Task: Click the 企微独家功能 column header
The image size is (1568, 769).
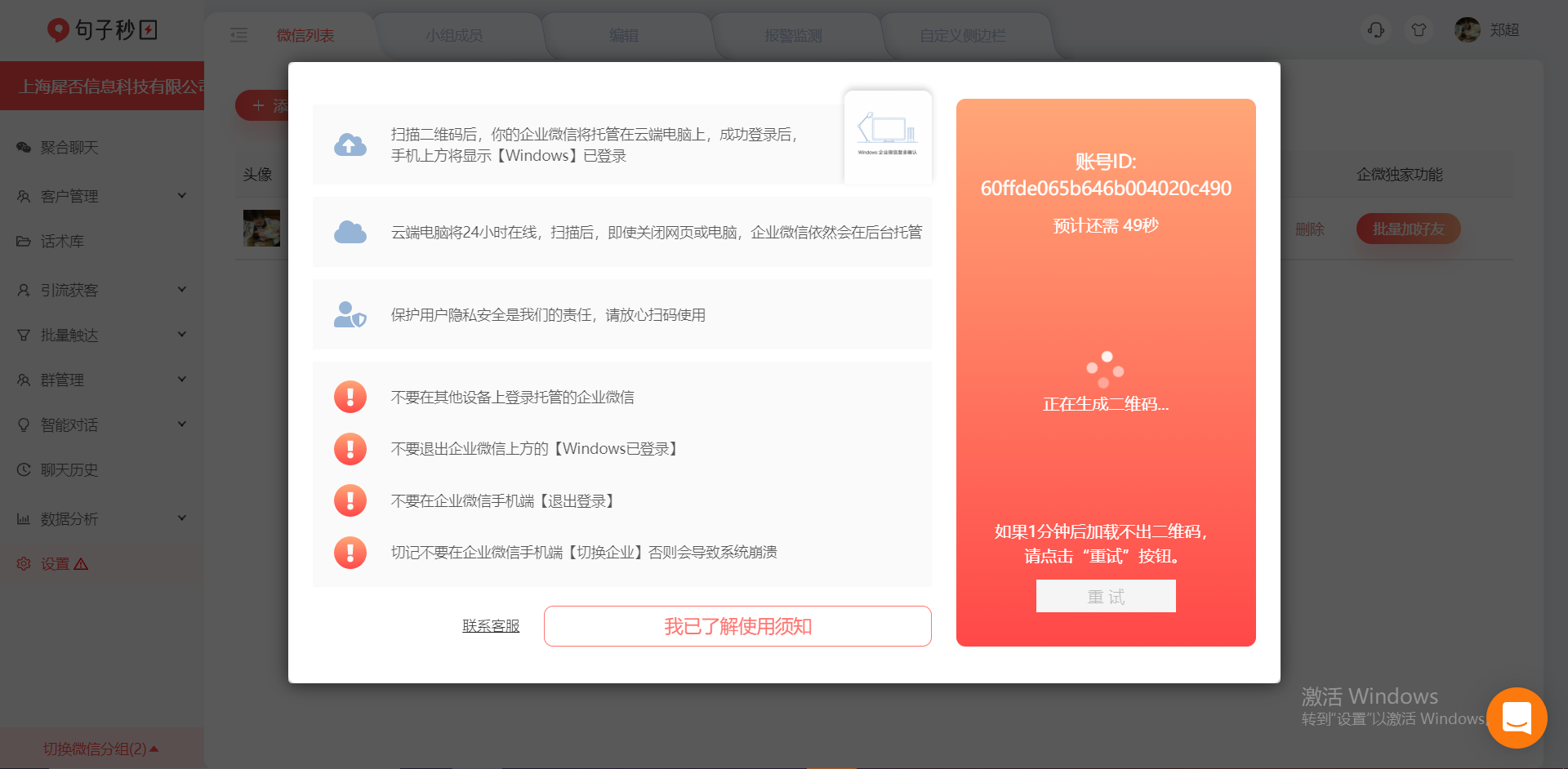Action: (x=1400, y=175)
